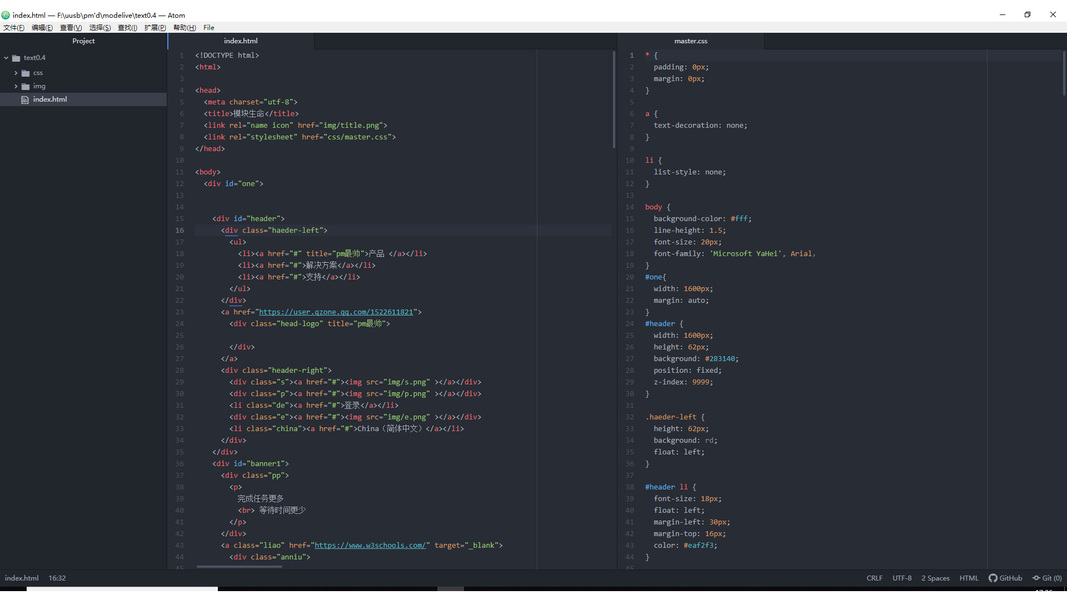The width and height of the screenshot is (1067, 600).
Task: Click the css folder icon
Action: [26, 73]
